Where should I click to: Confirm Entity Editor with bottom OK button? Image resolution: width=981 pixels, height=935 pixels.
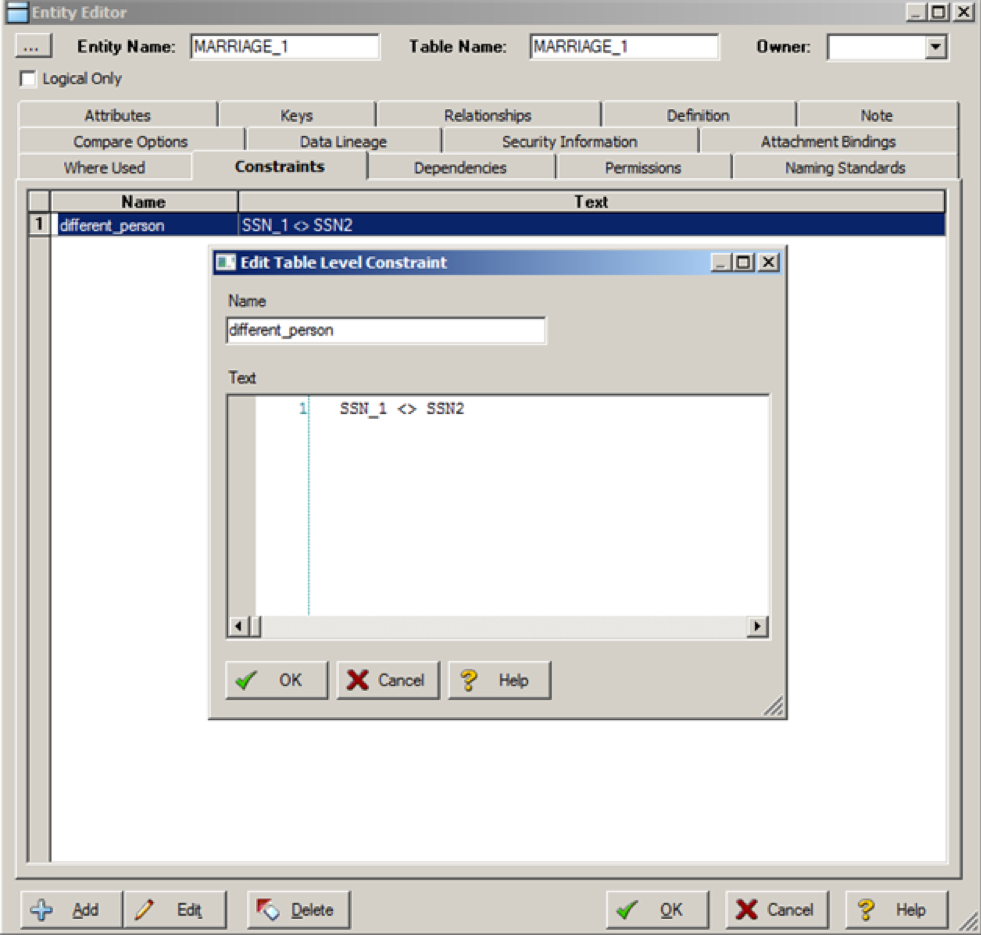657,910
